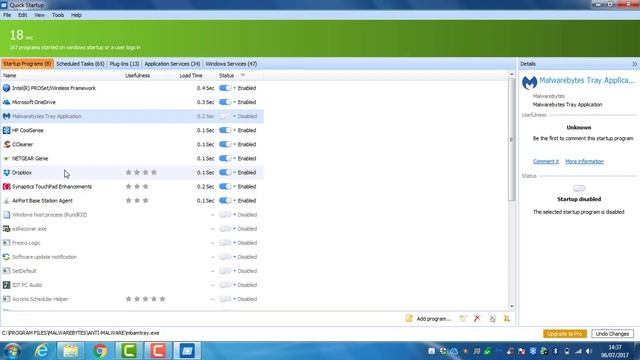
Task: Click the Dropbox row icon
Action: [6, 173]
